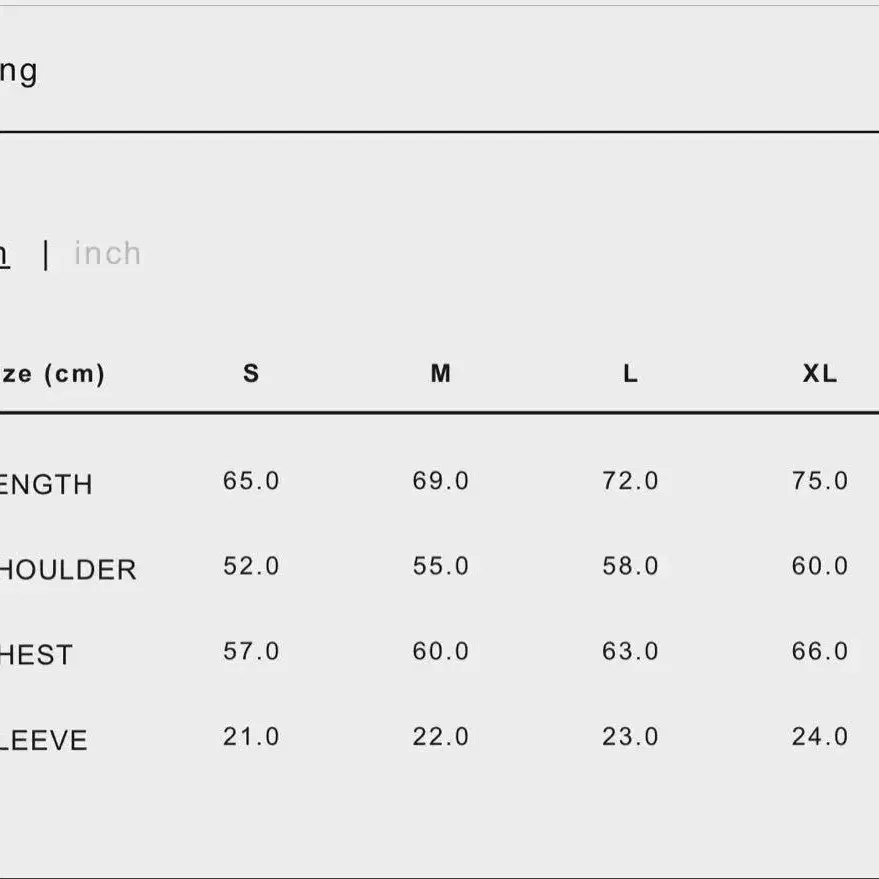Click the LENGTH row label
879x879 pixels.
click(x=46, y=485)
